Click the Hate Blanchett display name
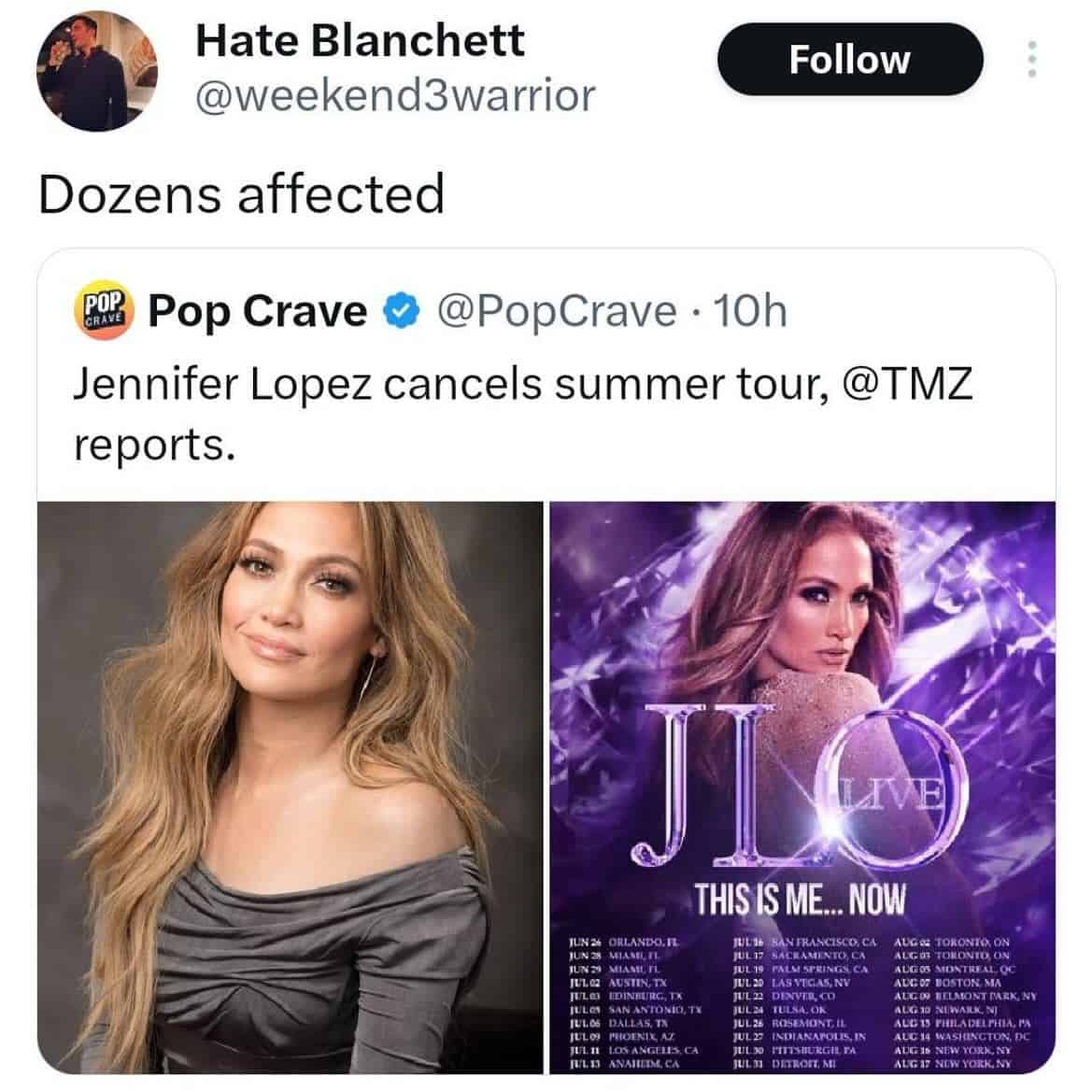This screenshot has width=1092, height=1092. 360,40
